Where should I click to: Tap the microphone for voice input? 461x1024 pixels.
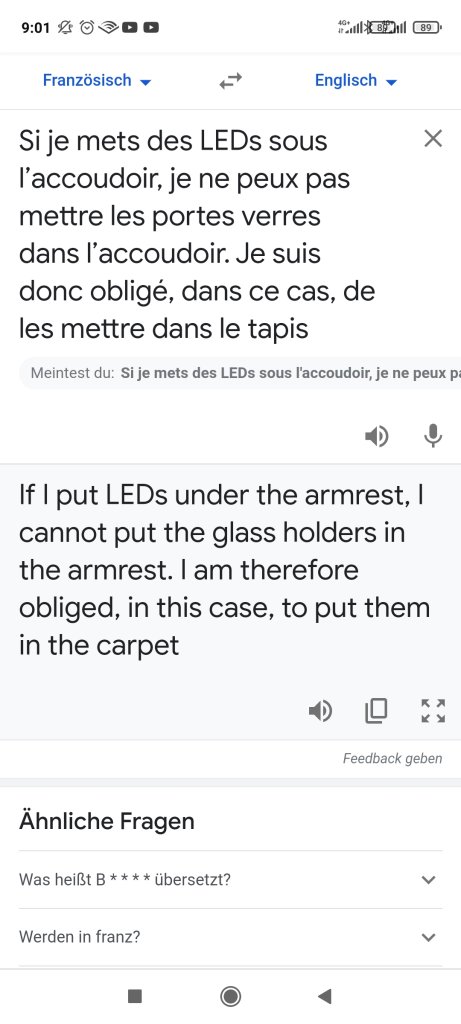click(433, 436)
